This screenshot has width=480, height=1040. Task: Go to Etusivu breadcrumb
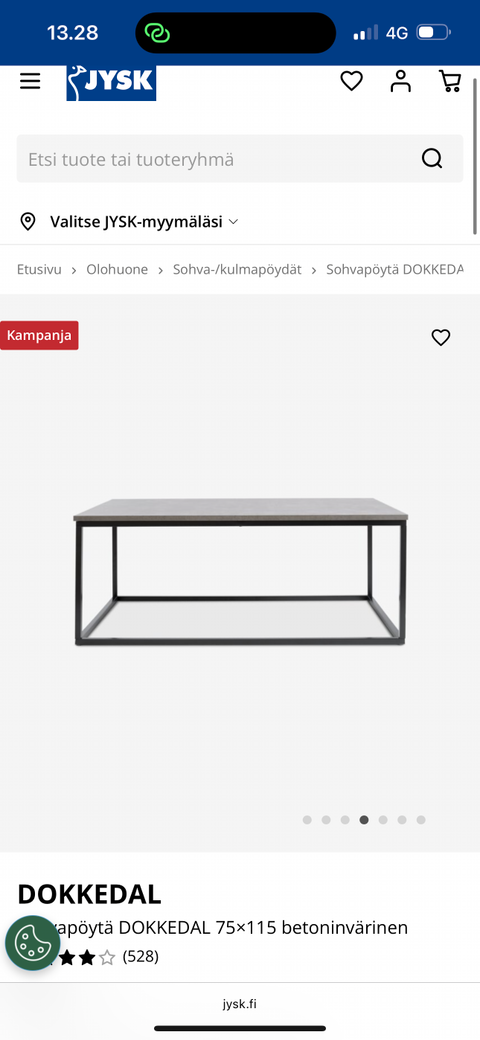[39, 269]
